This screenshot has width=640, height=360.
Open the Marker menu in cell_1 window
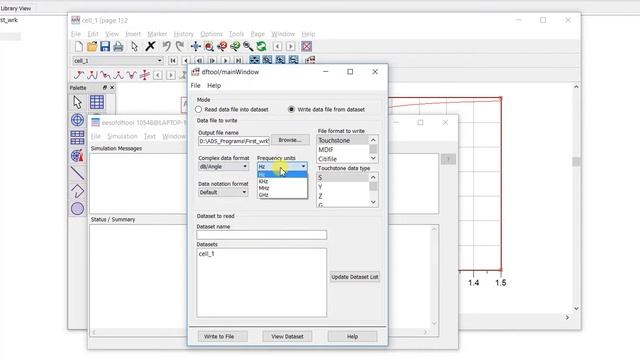[157, 34]
